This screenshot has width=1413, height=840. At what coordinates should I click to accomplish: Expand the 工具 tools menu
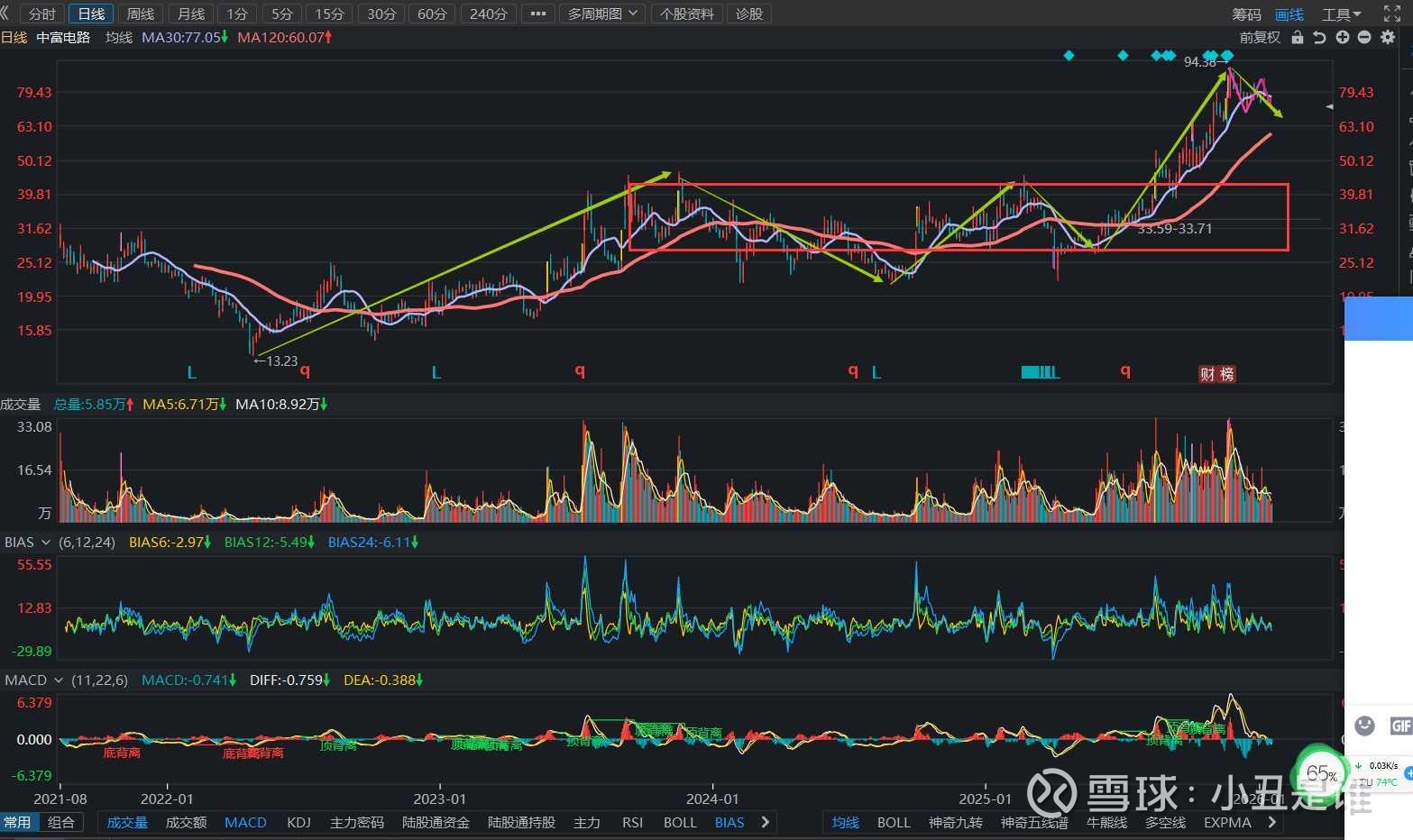click(1341, 14)
